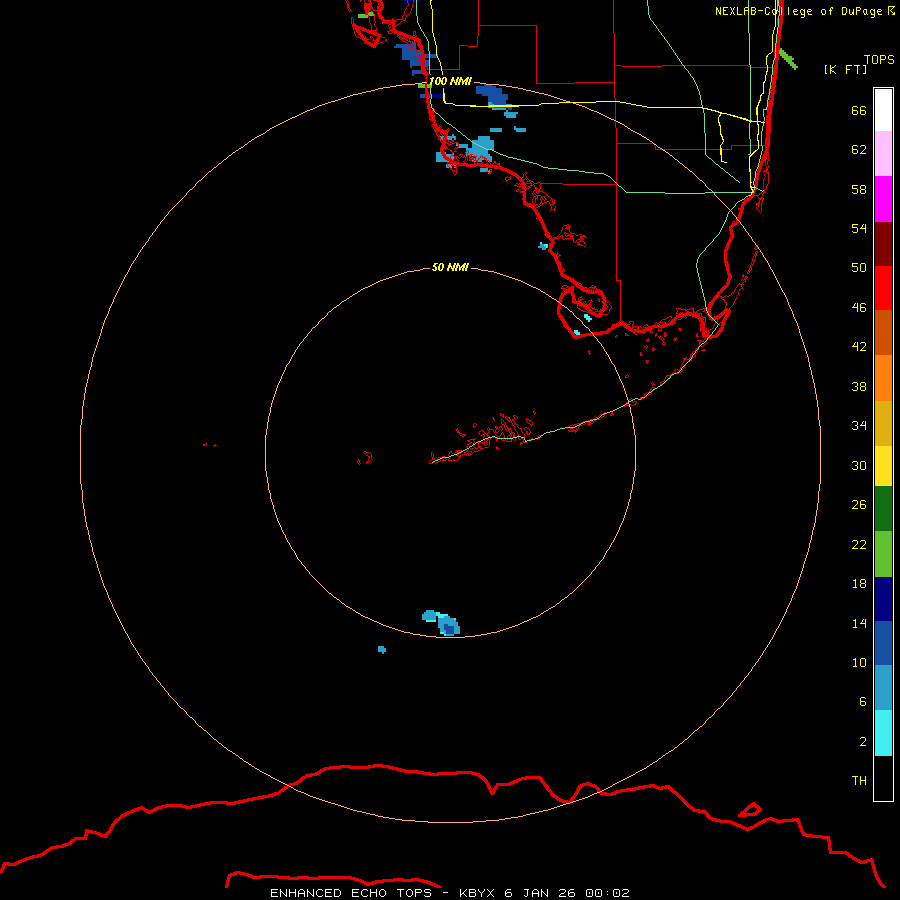
Task: Click the "10" scale label
Action: [x=859, y=662]
